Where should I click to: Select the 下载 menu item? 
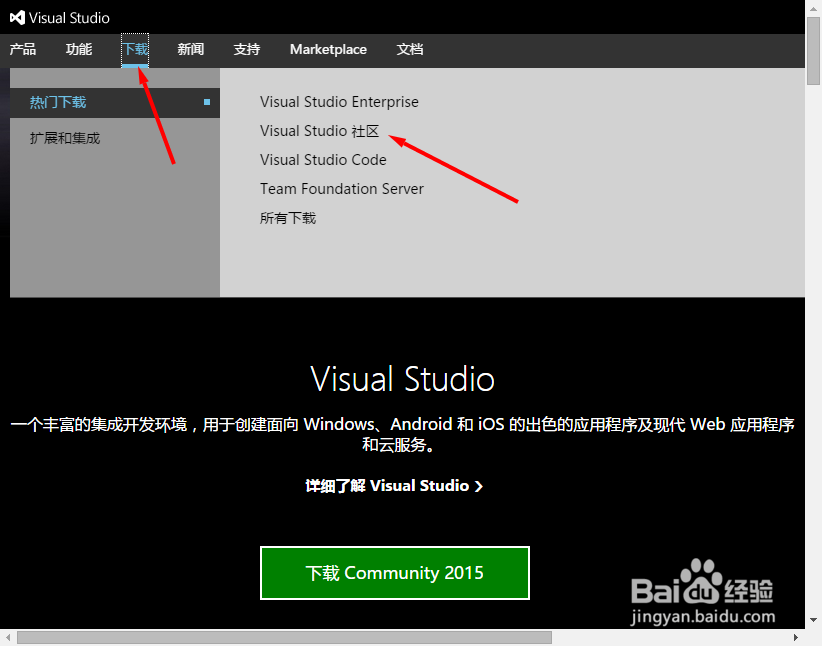point(135,49)
